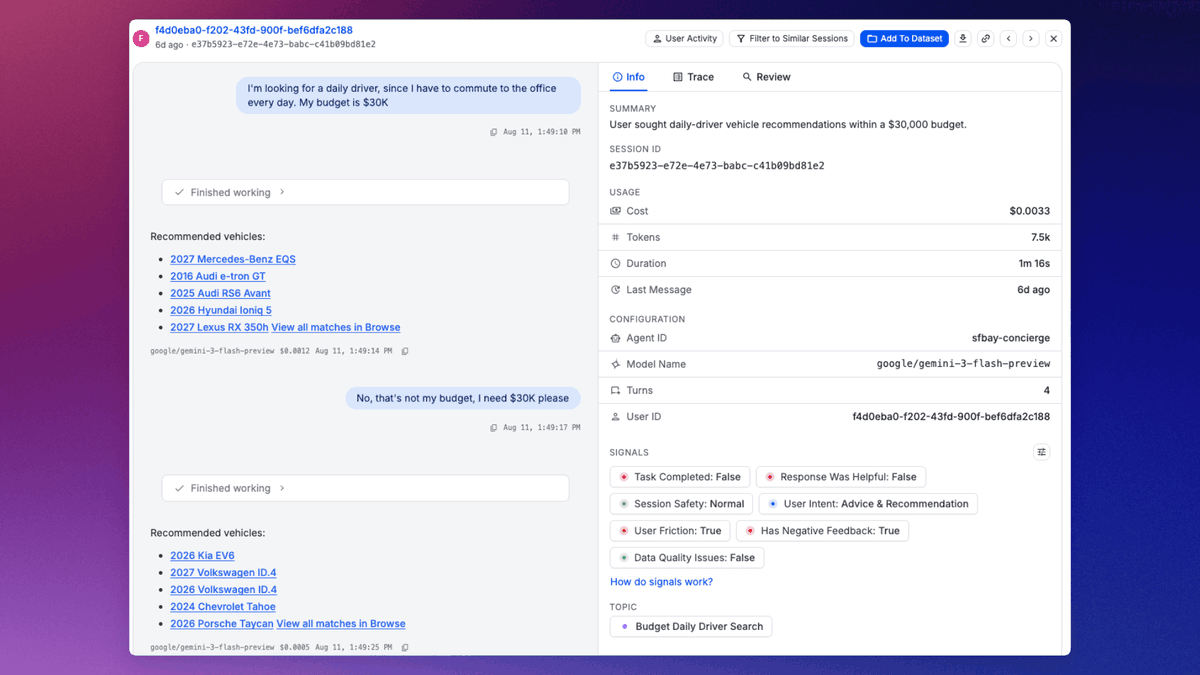The image size is (1200, 675).
Task: Click the pink F user avatar
Action: pos(141,38)
